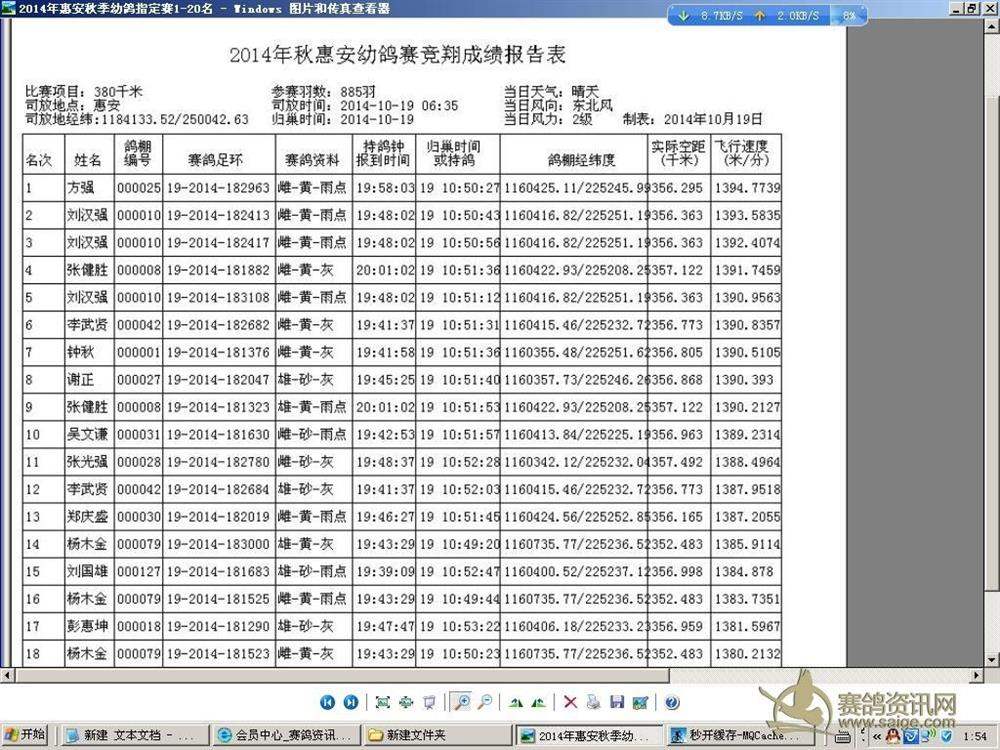Viewport: 1000px width, 750px height.
Task: Click ring number 19-2014-182413
Action: pyautogui.click(x=218, y=216)
